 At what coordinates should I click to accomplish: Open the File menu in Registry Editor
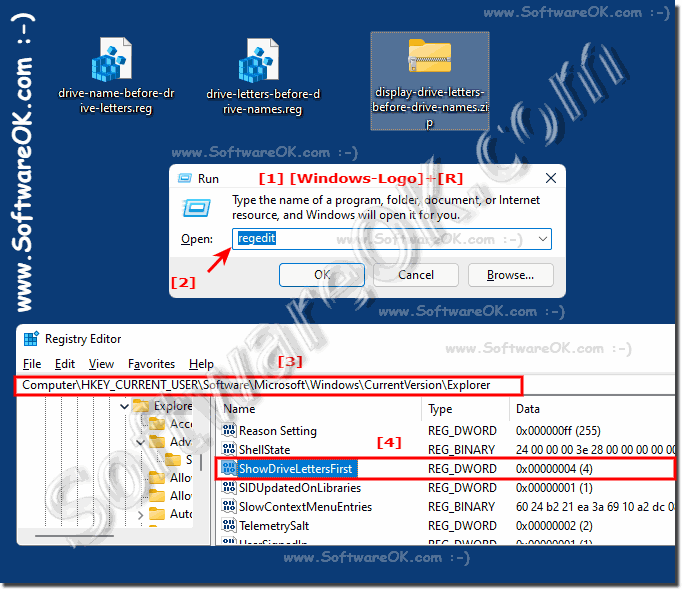click(x=32, y=364)
